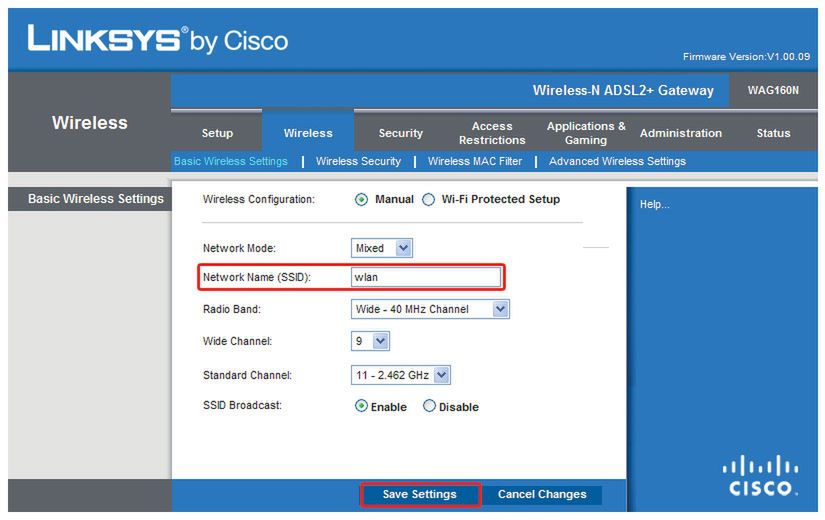This screenshot has height=520, width=825.
Task: Go to Access Restrictions tab
Action: pyautogui.click(x=492, y=133)
